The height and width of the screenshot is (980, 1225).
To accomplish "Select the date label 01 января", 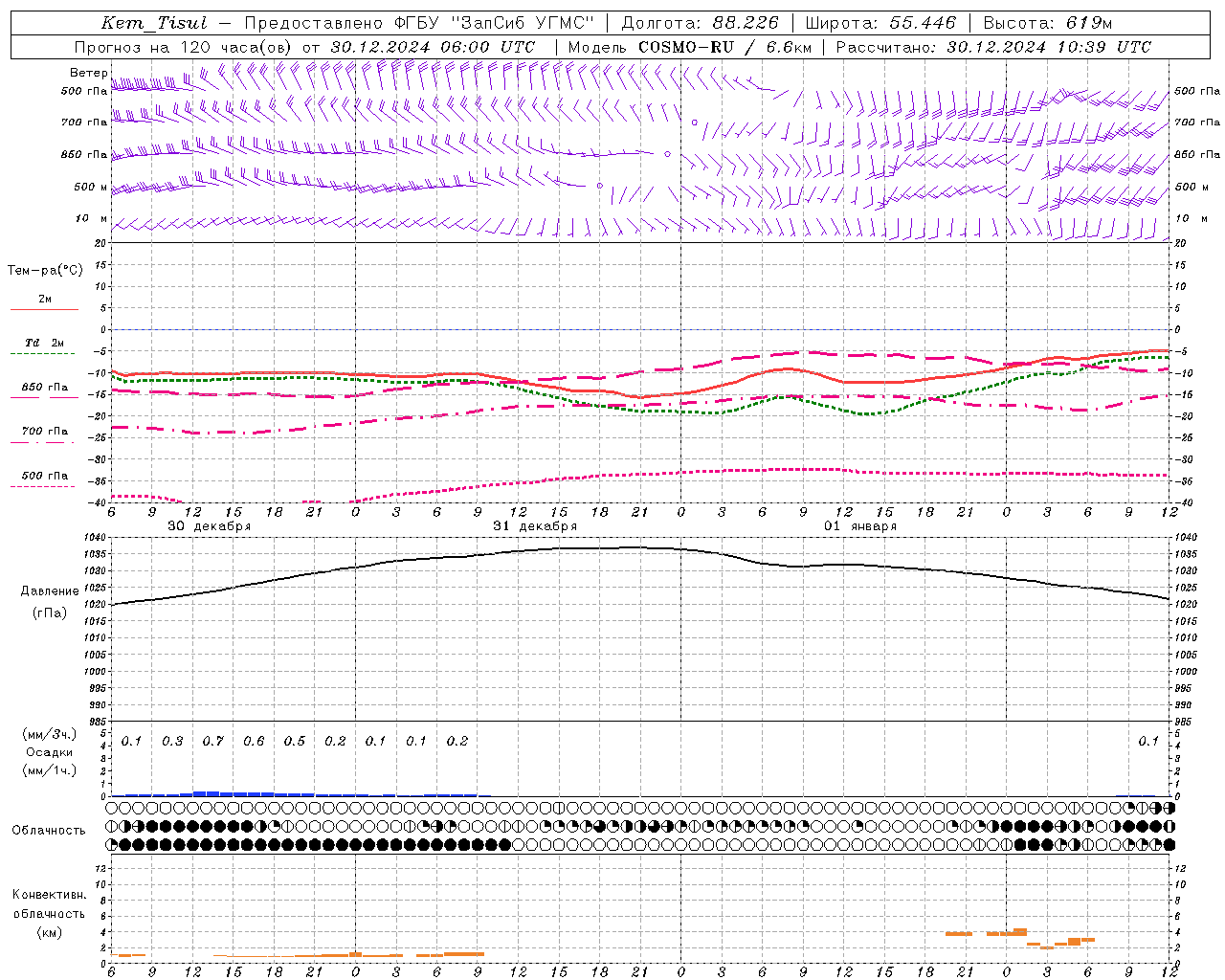I will (860, 526).
